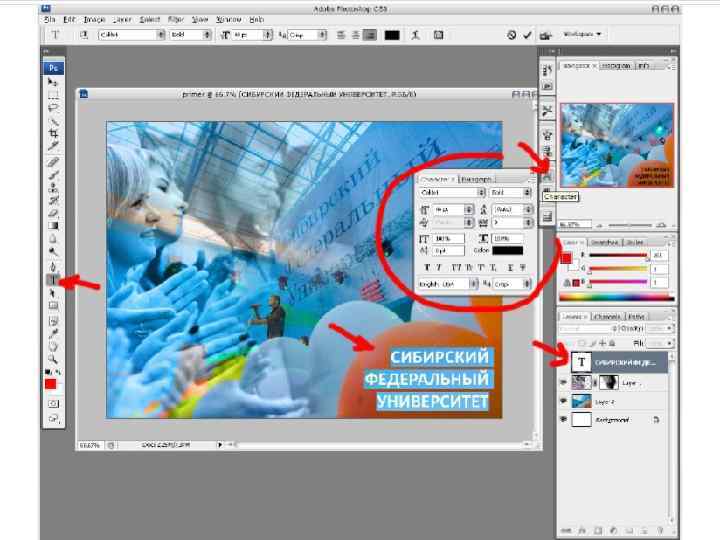Screen dimensions: 720x540
Task: Select the Hand tool
Action: tap(53, 346)
